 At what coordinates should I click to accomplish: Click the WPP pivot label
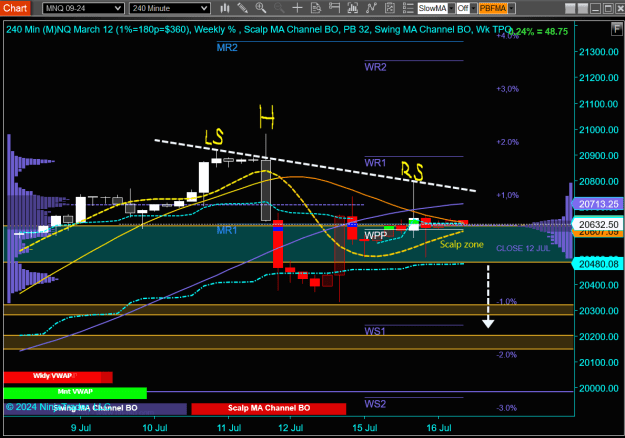click(x=375, y=236)
